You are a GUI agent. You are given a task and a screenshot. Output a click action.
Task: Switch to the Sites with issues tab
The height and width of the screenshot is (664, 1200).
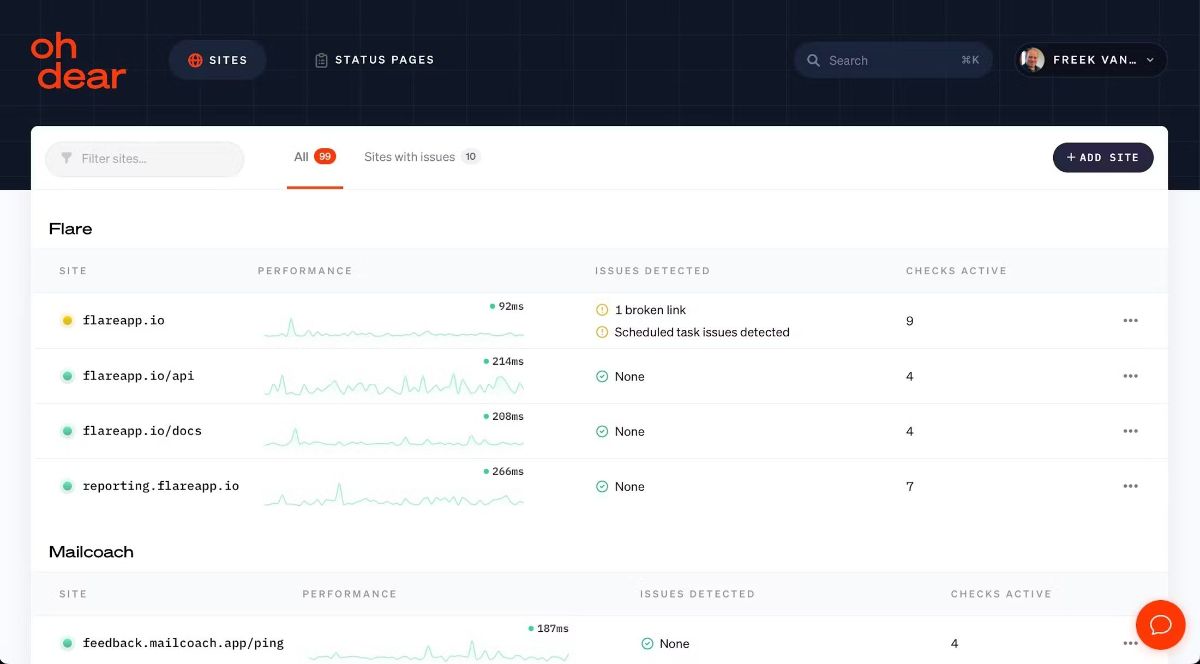[421, 157]
